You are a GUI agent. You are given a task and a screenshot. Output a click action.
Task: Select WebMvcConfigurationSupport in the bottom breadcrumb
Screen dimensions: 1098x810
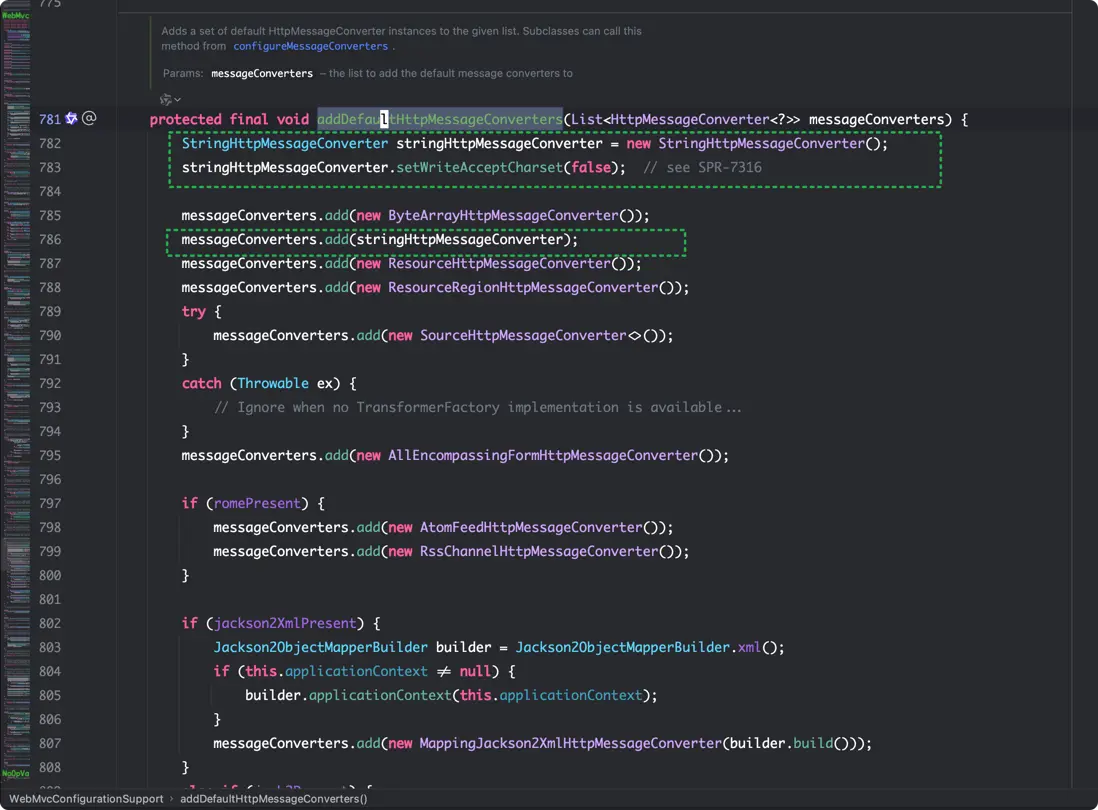pos(86,799)
